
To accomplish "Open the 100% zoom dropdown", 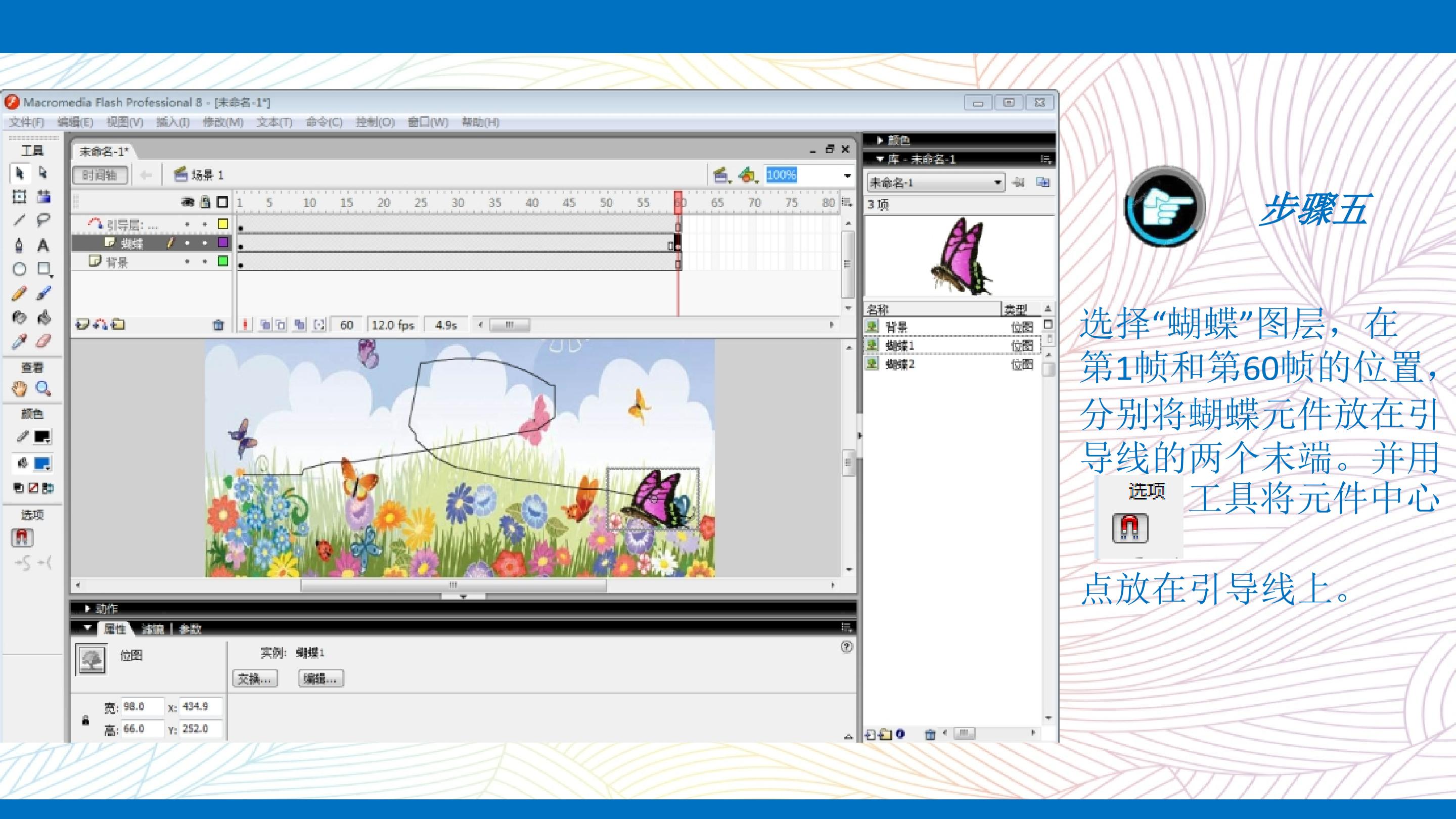I will point(847,175).
